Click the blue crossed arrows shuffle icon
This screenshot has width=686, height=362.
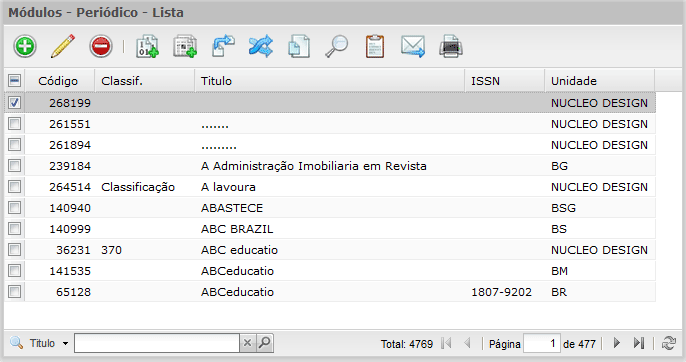click(x=261, y=46)
